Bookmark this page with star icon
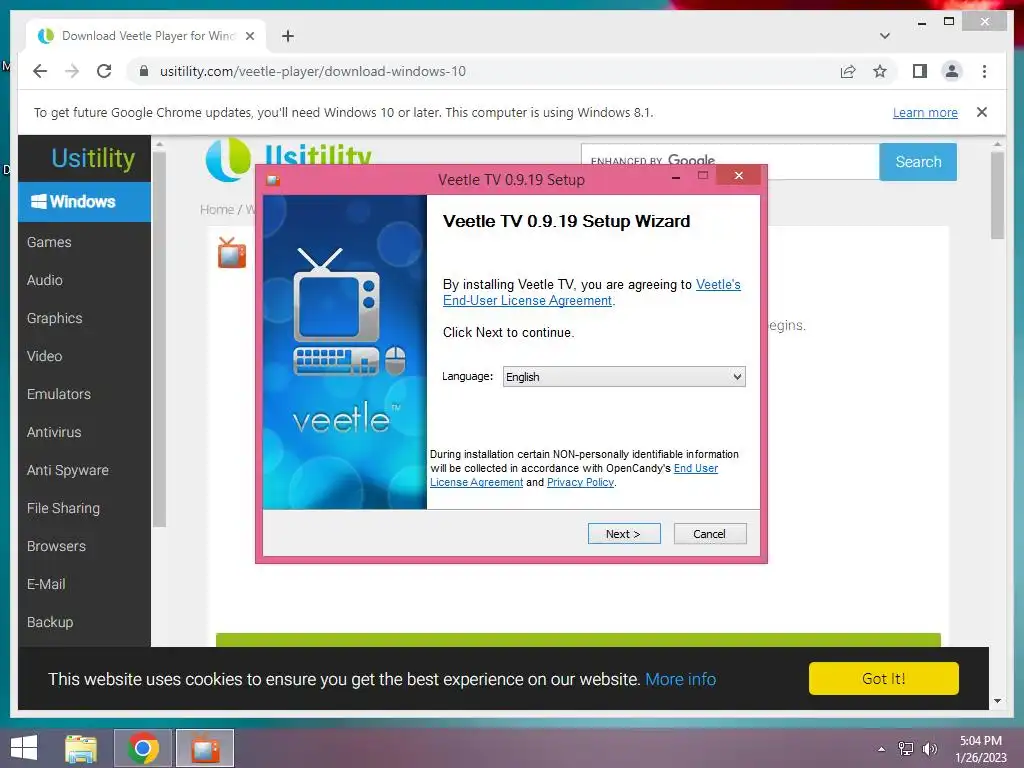This screenshot has height=768, width=1024. click(880, 71)
